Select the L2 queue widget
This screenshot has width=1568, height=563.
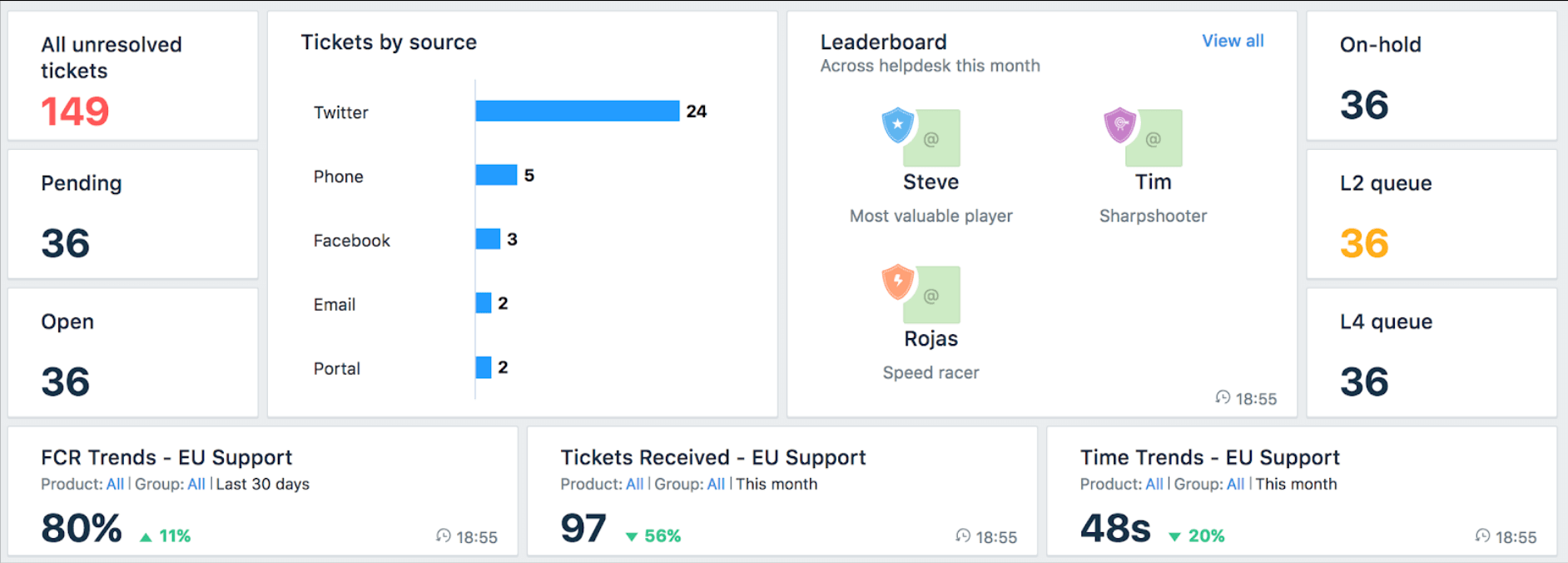pos(1430,213)
